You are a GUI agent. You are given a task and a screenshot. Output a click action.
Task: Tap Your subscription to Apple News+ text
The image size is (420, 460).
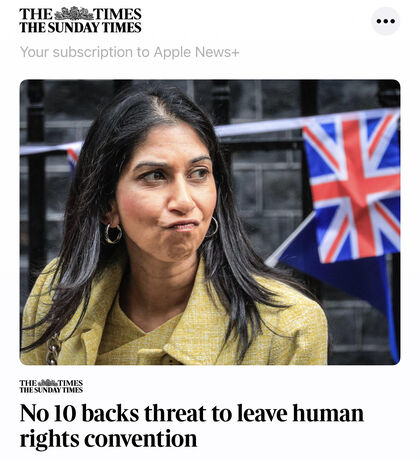[x=130, y=52]
